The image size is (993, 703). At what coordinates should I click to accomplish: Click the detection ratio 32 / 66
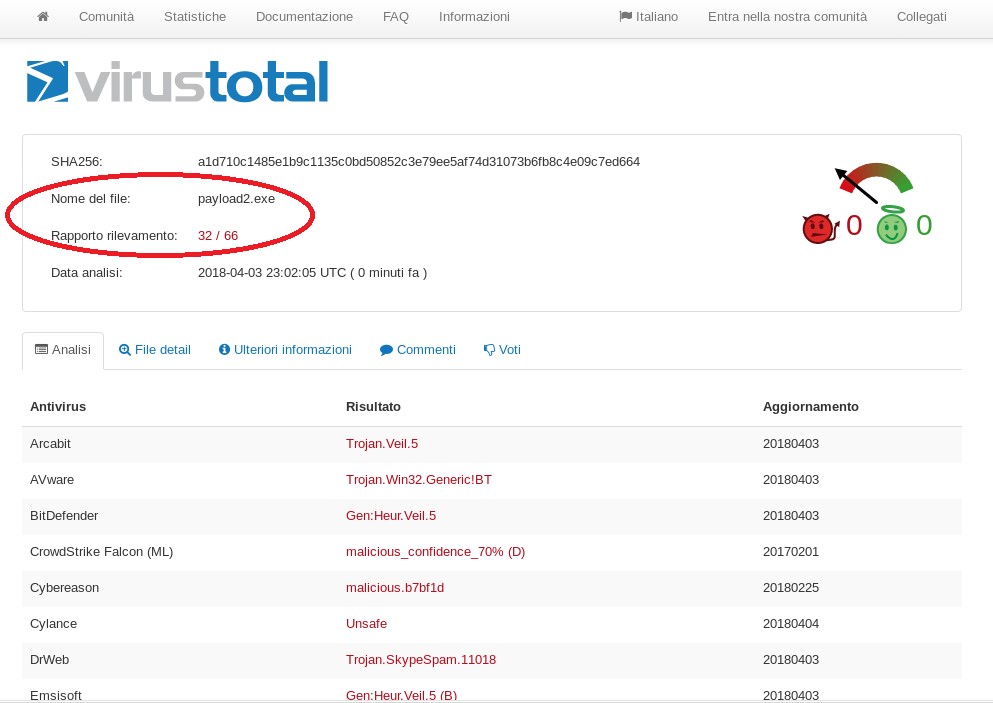tap(218, 236)
